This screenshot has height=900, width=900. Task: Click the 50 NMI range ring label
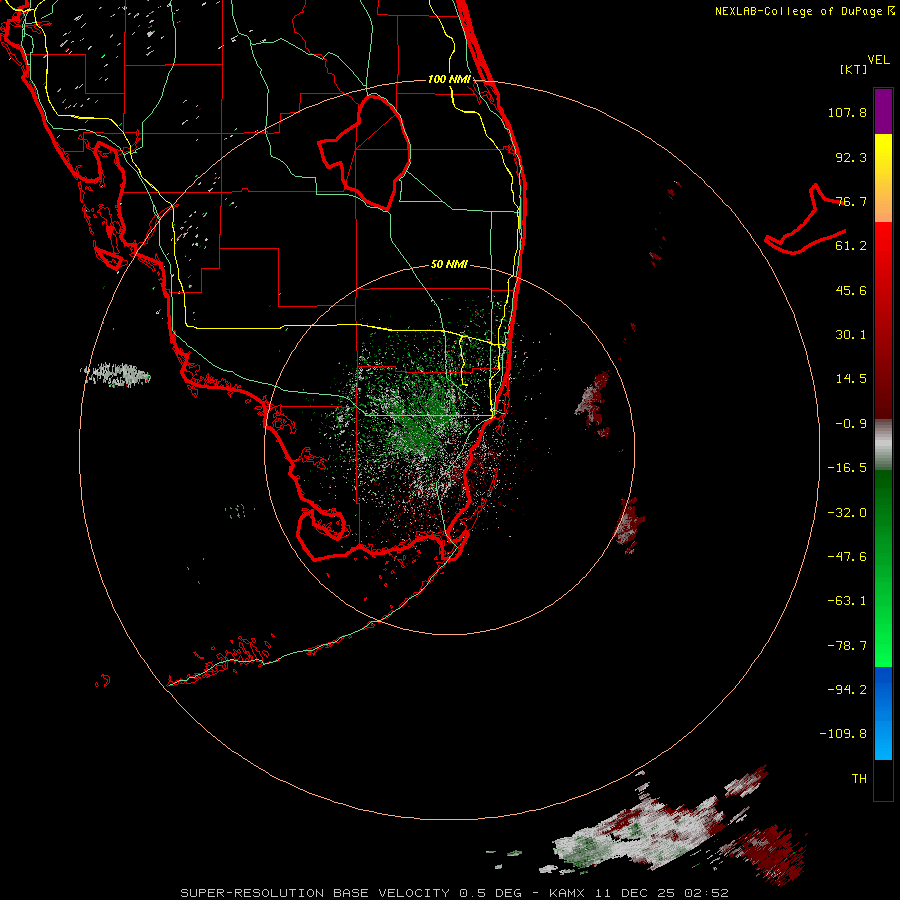pos(449,265)
